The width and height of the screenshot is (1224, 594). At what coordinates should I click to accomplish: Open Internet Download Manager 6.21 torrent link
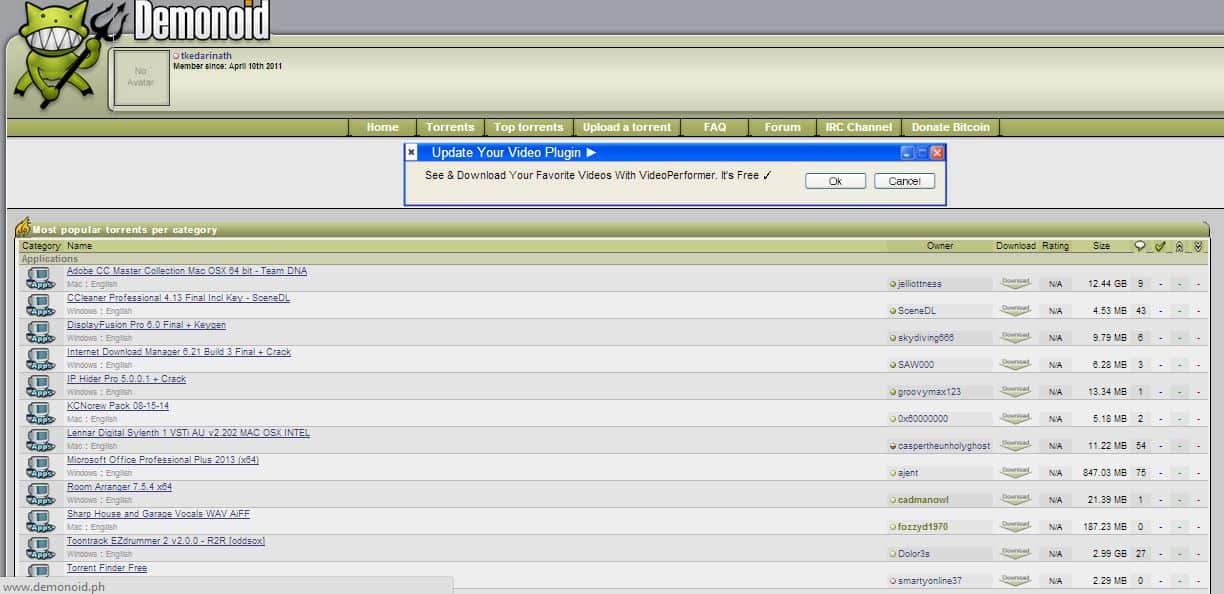point(179,352)
